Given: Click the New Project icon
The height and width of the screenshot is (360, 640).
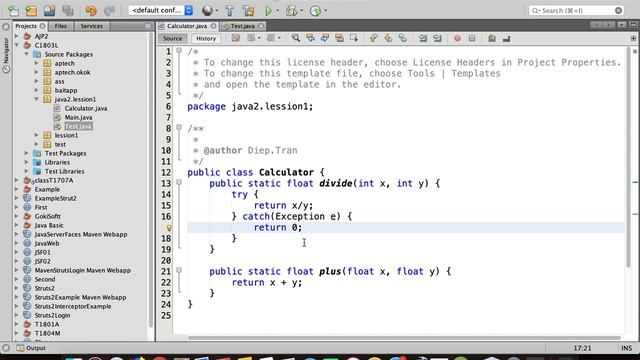Looking at the screenshot, I should coord(31,11).
